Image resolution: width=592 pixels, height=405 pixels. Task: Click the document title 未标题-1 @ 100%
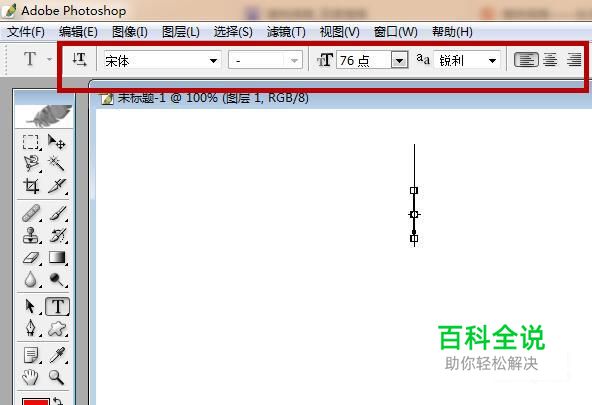click(x=168, y=98)
